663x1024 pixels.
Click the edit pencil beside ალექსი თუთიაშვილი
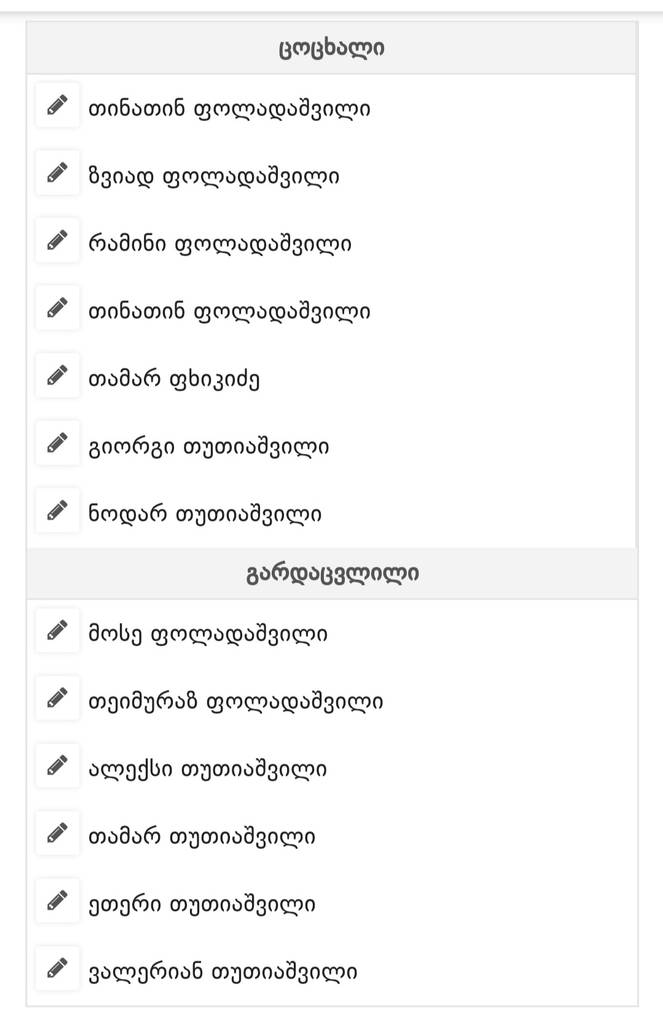57,768
